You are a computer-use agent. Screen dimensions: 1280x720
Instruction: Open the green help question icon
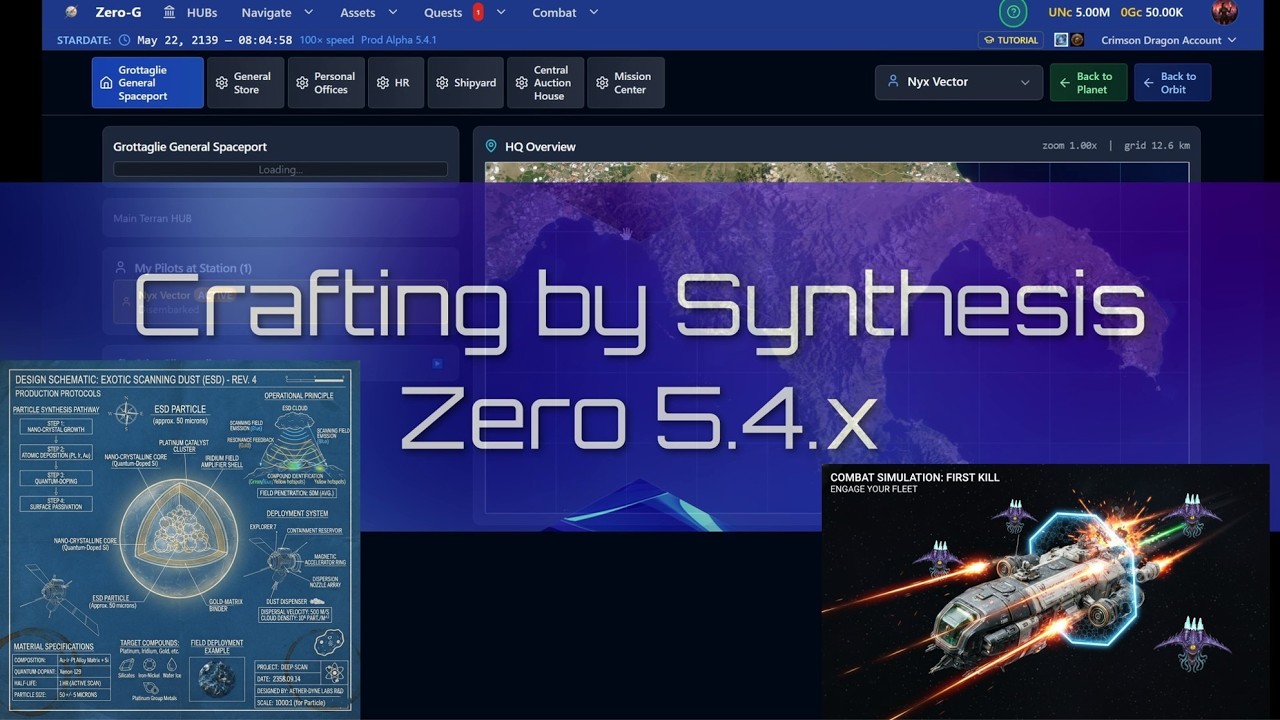[x=1013, y=12]
